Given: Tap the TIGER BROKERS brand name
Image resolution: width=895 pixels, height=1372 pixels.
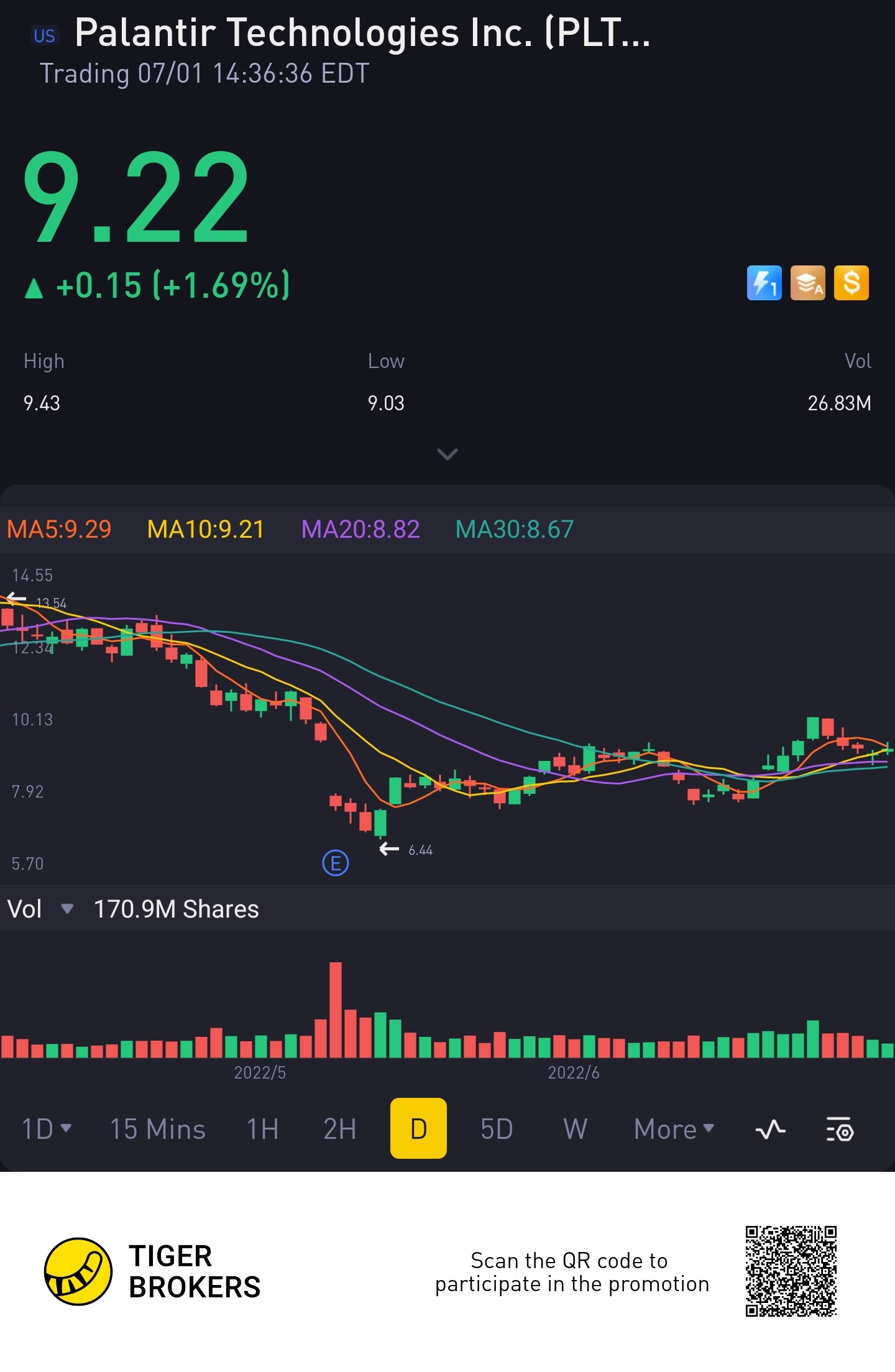Looking at the screenshot, I should 195,1271.
